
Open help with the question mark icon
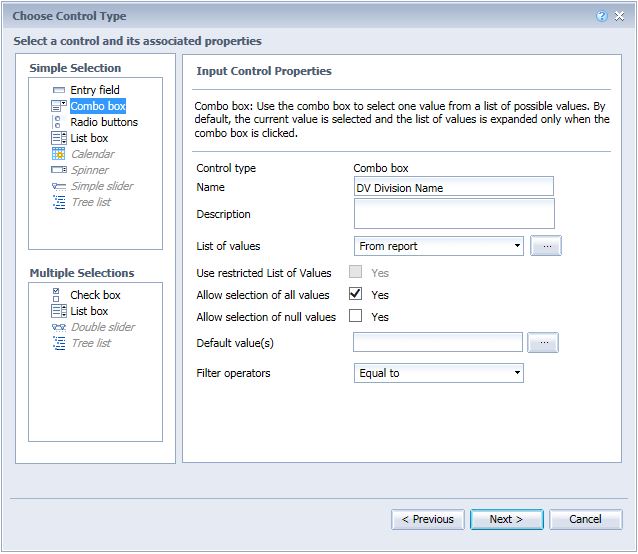click(601, 16)
